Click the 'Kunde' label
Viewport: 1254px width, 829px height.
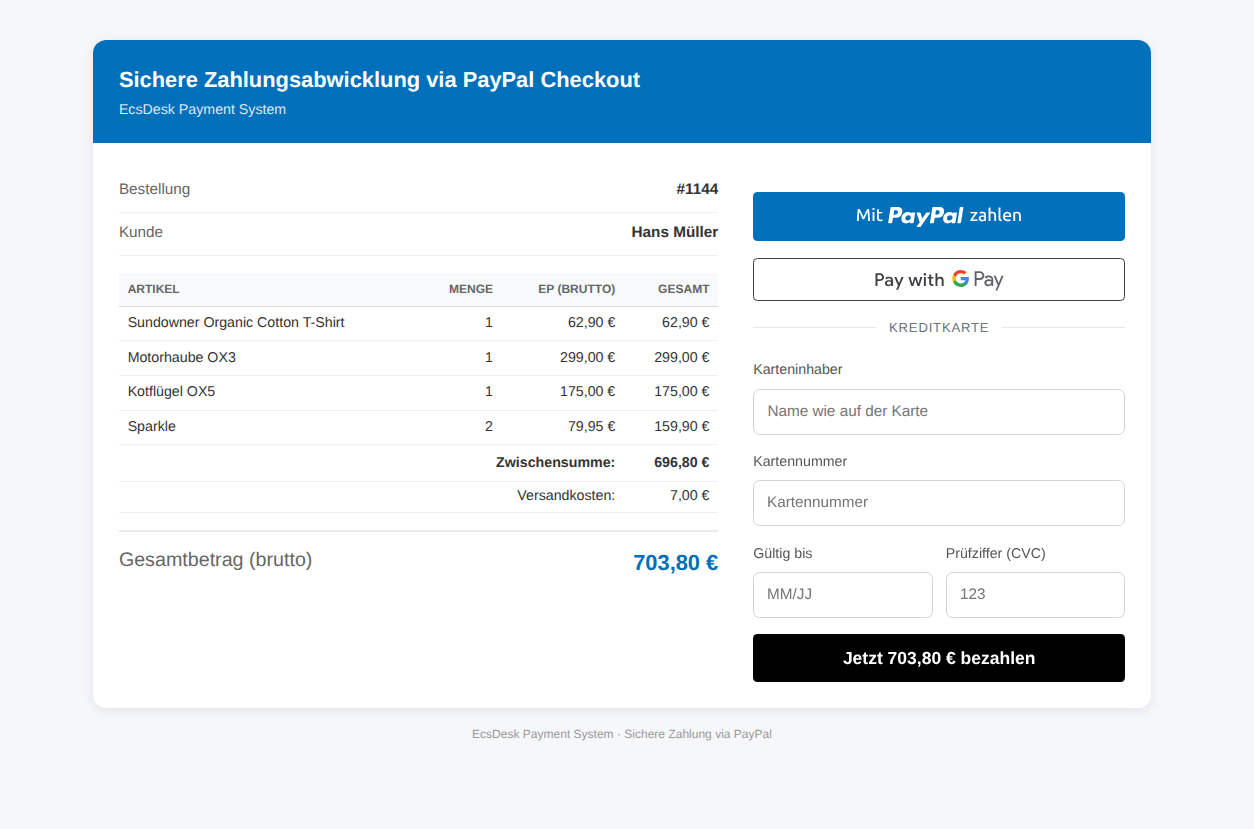coord(141,232)
